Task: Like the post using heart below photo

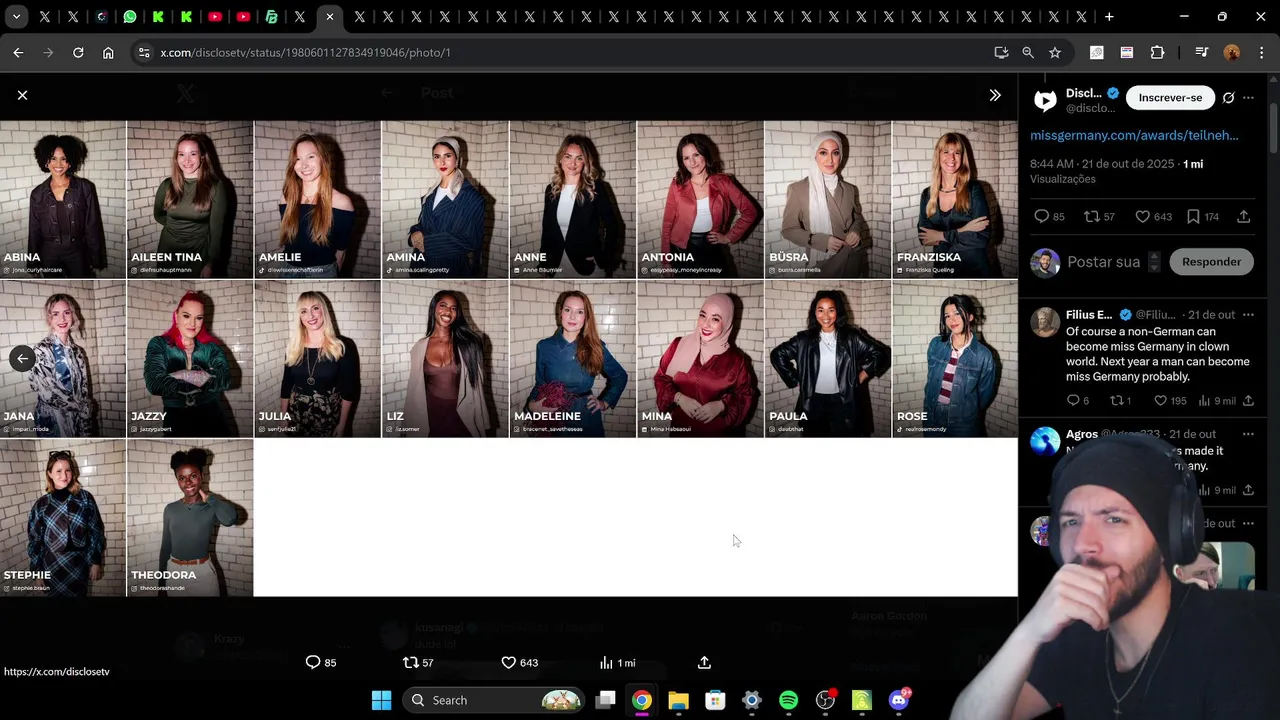Action: point(508,662)
